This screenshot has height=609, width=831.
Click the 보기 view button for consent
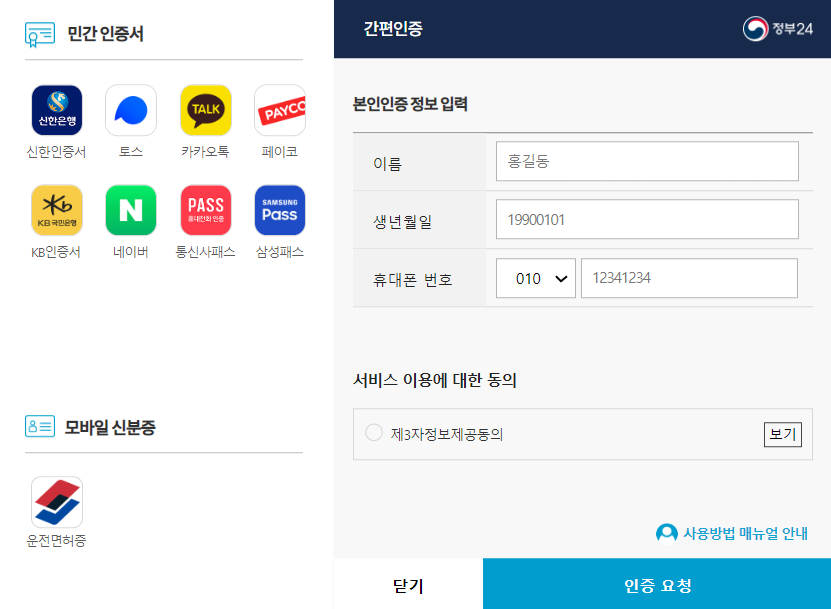783,435
